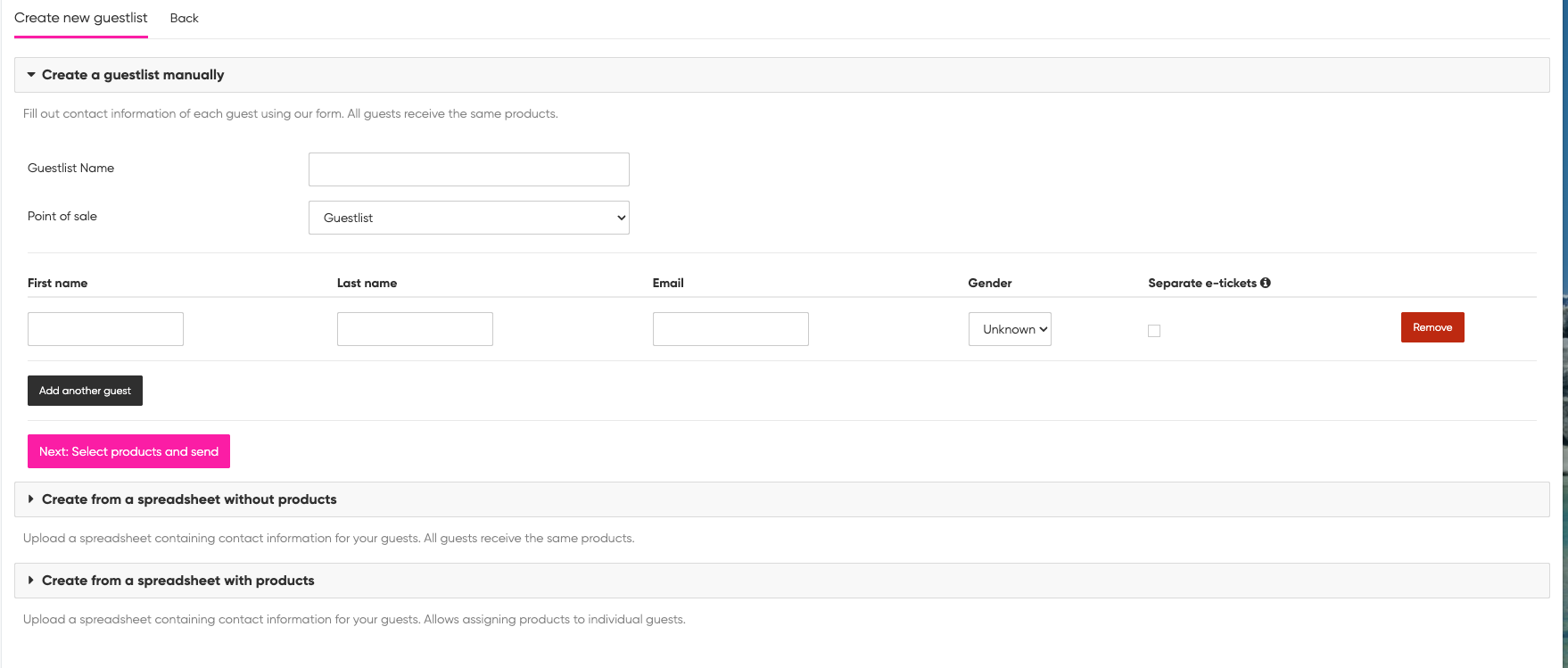
Task: Collapse the Create a guestlist manually section
Action: click(x=133, y=75)
